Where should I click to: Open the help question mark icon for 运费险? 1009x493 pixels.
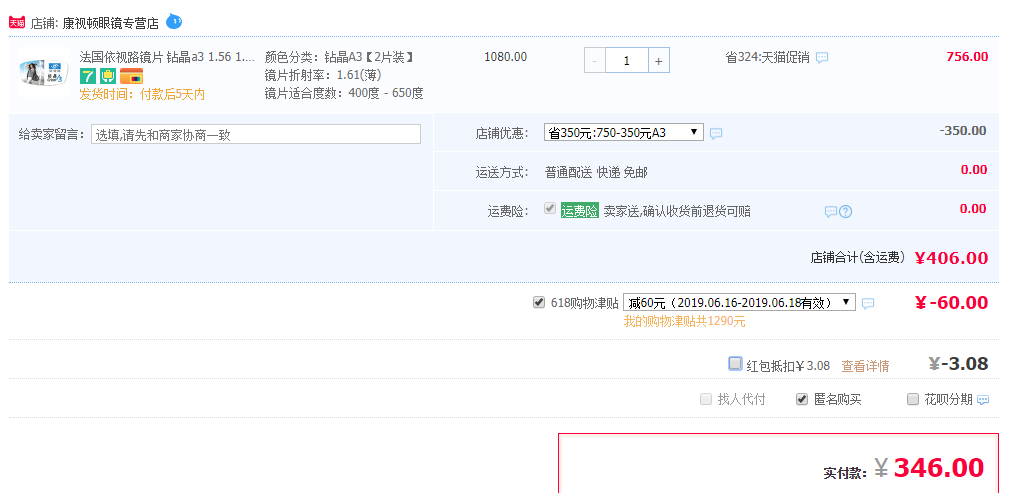[x=846, y=211]
